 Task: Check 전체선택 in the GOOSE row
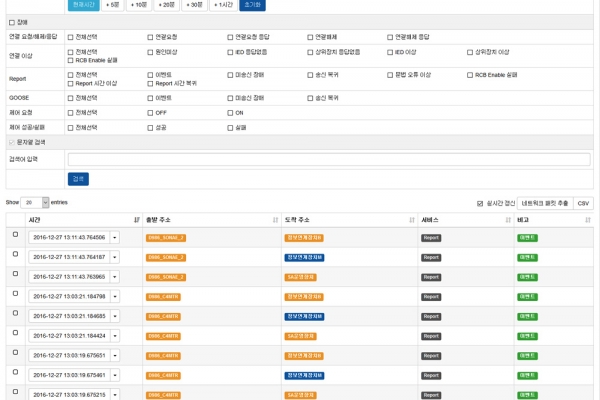[70, 98]
